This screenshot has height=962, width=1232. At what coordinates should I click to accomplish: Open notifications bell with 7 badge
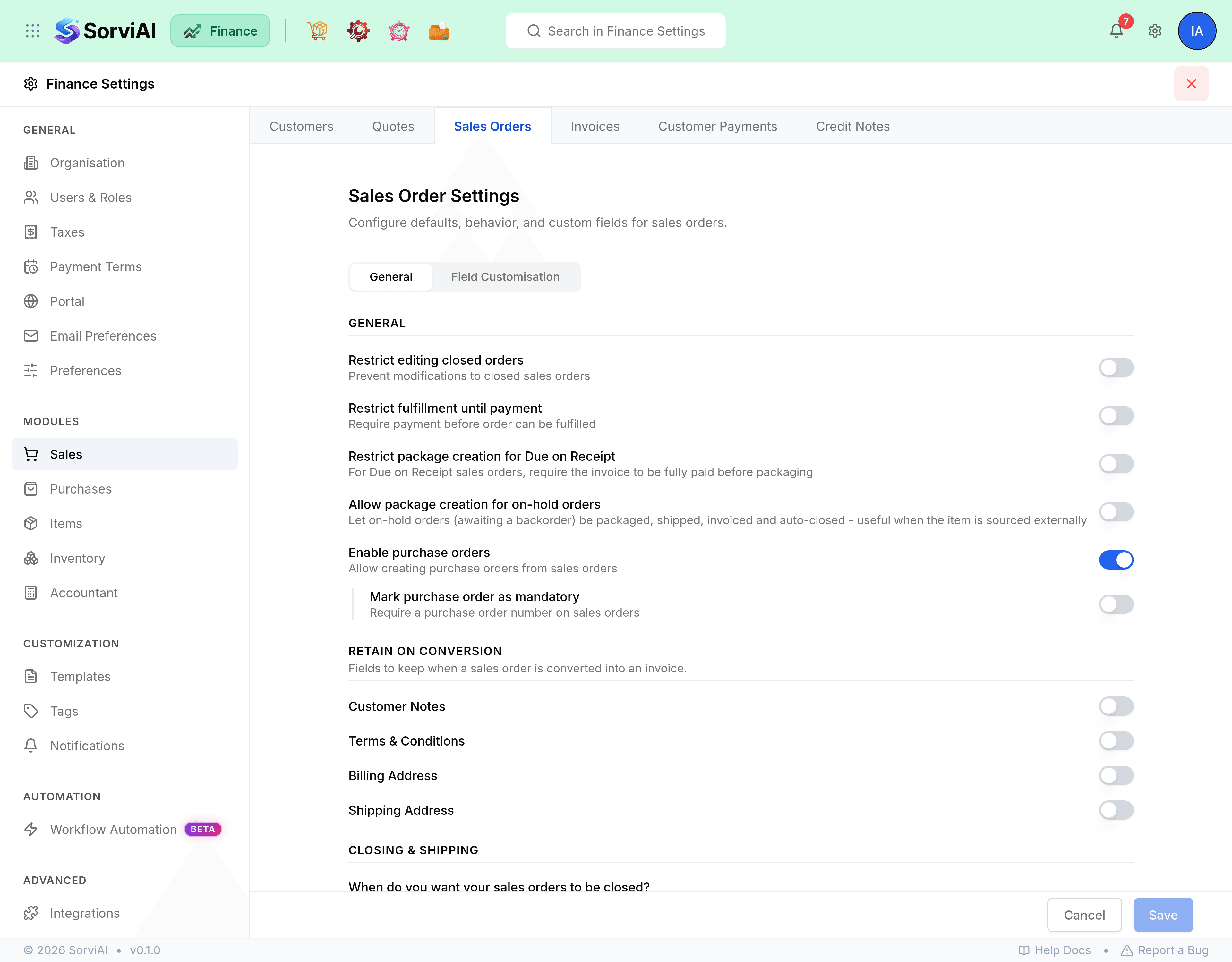(x=1117, y=30)
